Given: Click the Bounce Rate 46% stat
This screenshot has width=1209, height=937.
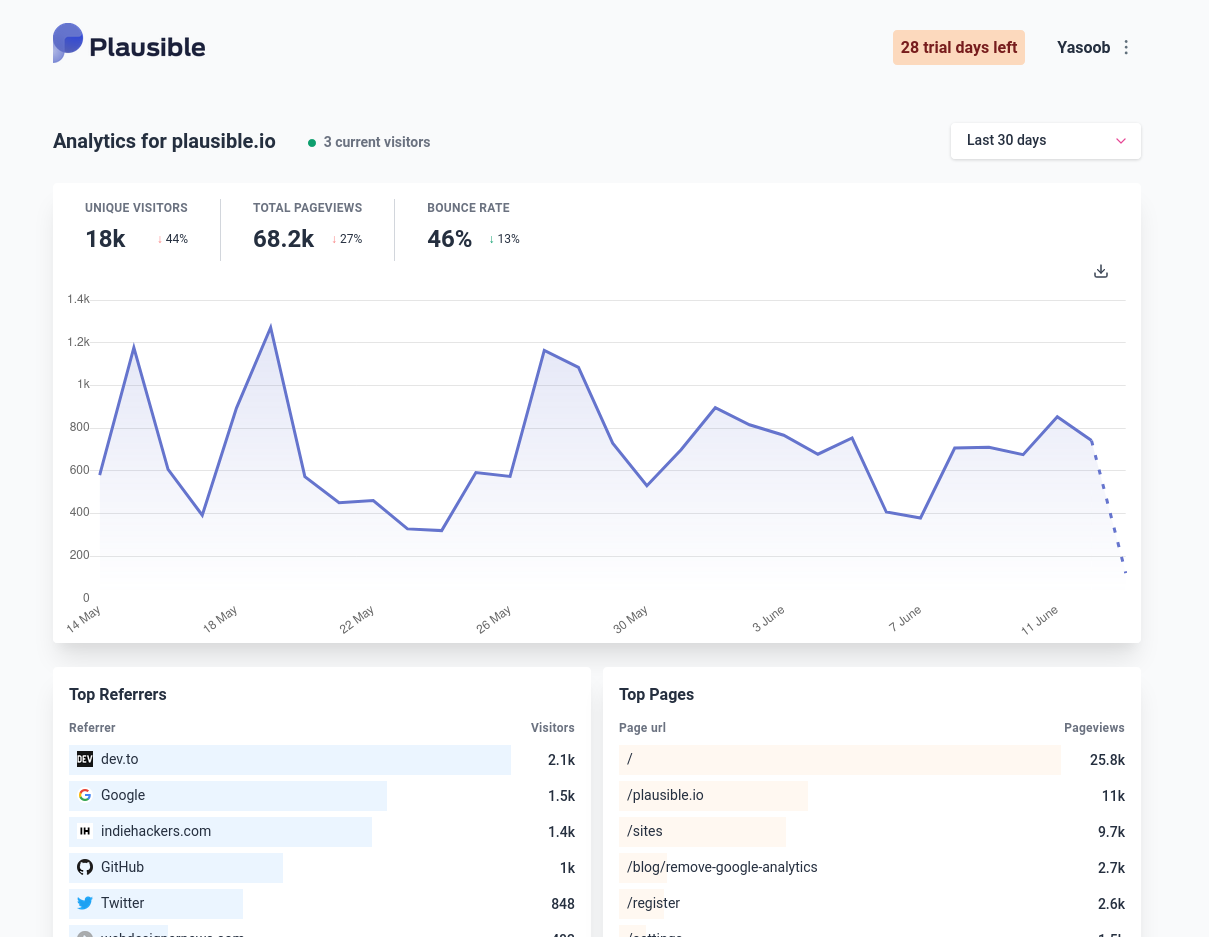Looking at the screenshot, I should (449, 238).
